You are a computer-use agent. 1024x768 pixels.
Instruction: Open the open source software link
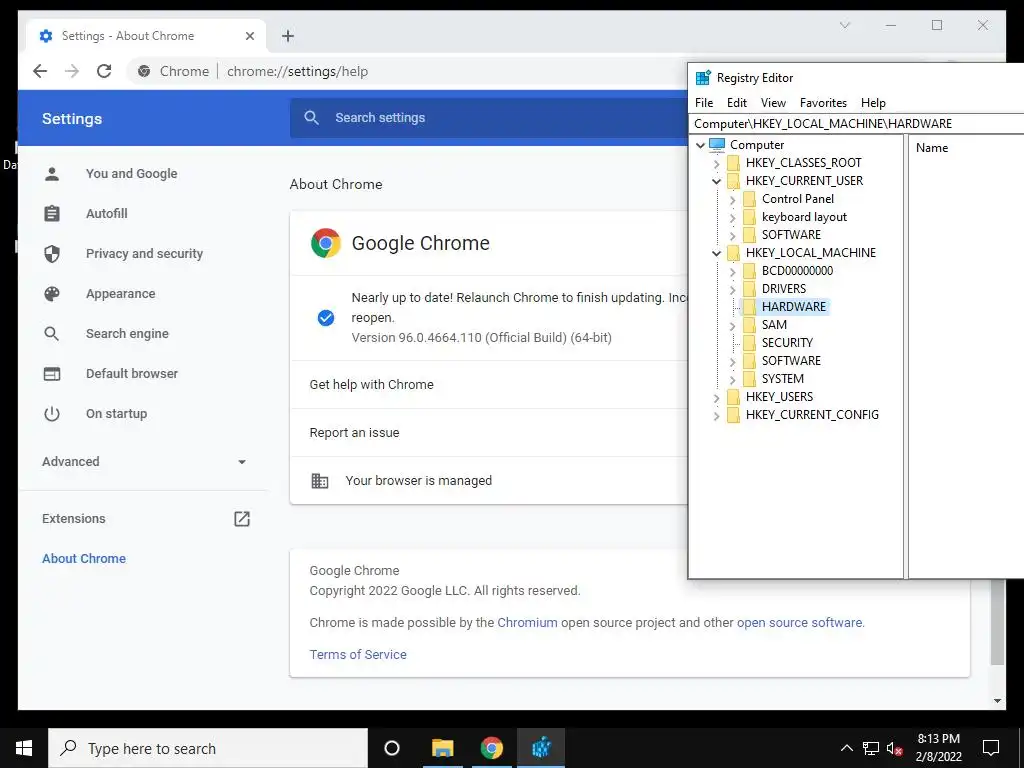point(799,622)
